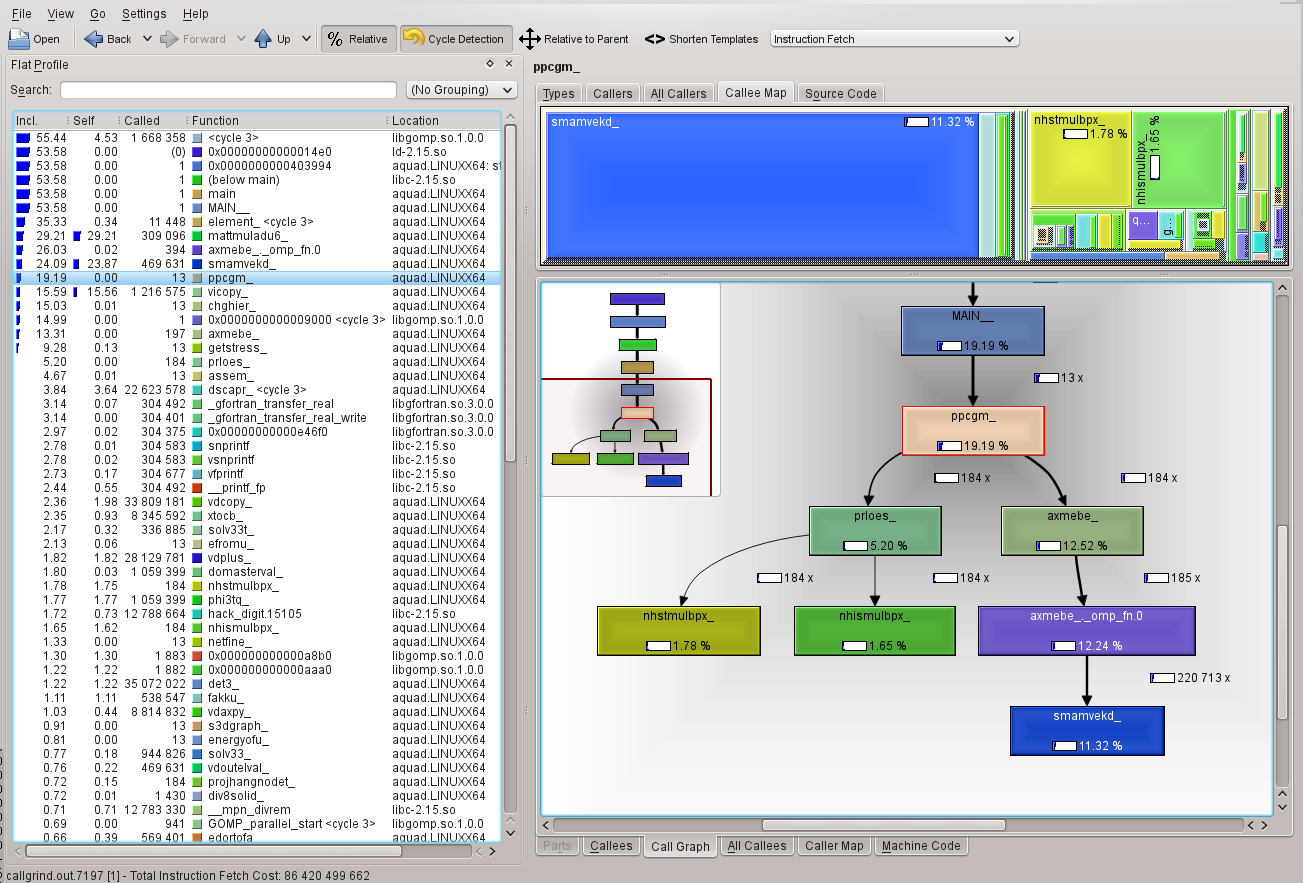This screenshot has width=1303, height=883.
Task: Click the Back arrow icon
Action: [94, 39]
